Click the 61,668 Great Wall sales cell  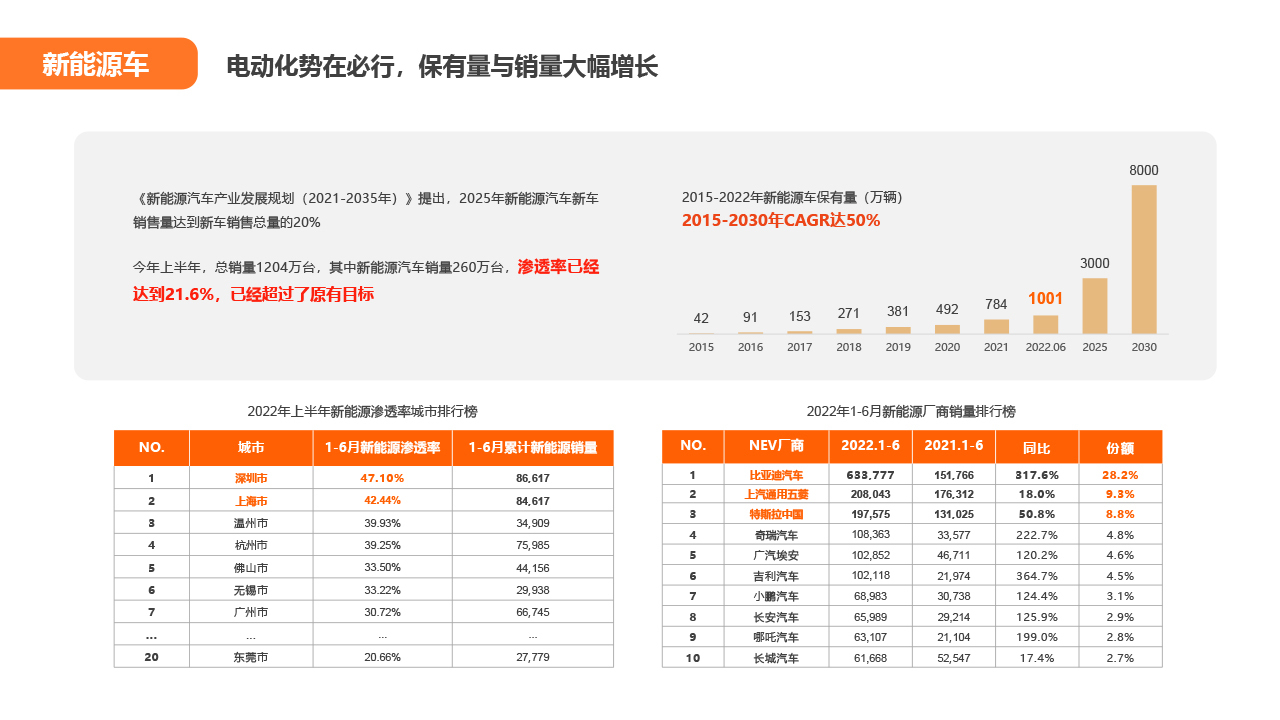[x=871, y=658]
